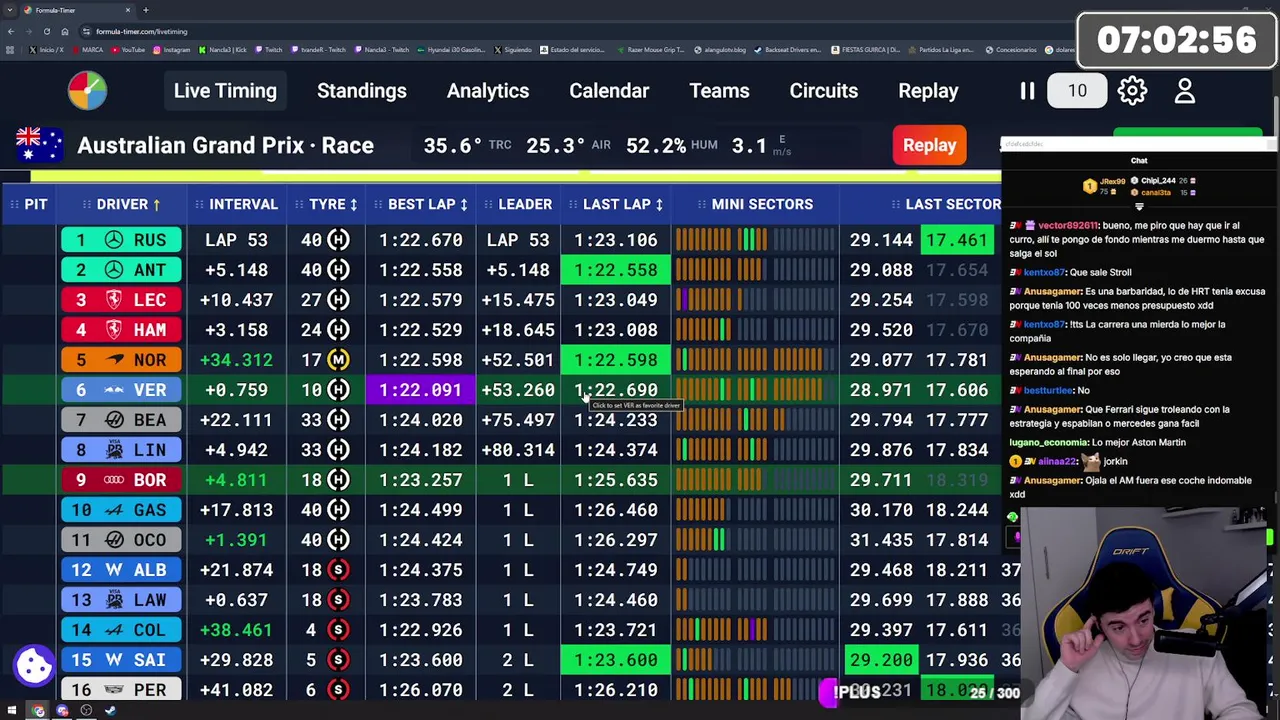Open a new browser tab
Screen dimensions: 1280x720
coord(146,10)
